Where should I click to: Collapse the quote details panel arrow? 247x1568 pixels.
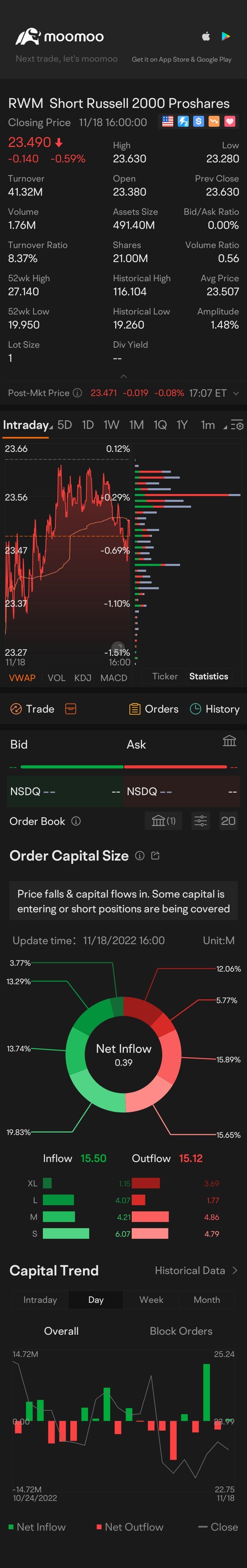point(123,376)
